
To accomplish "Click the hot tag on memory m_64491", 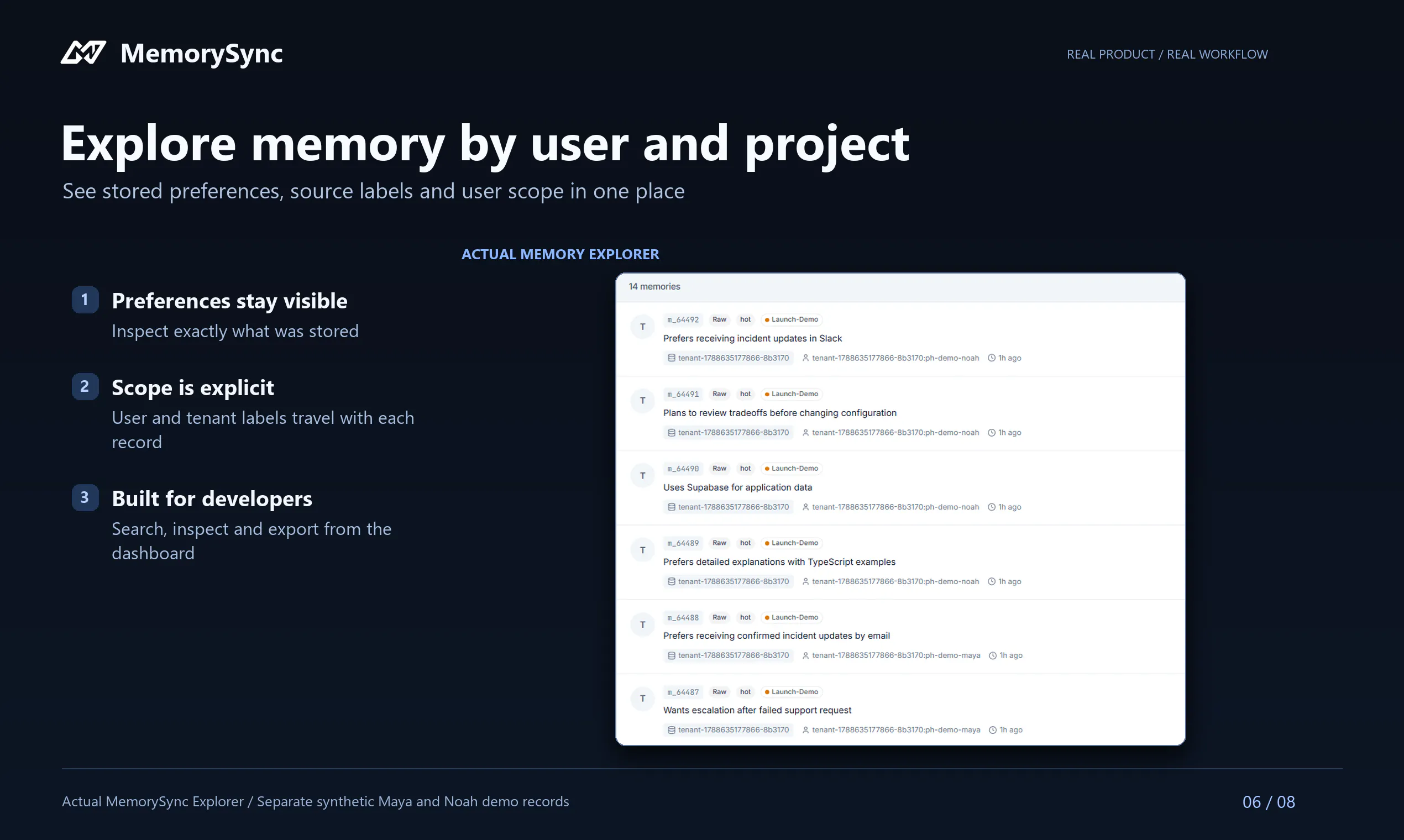I will point(746,394).
